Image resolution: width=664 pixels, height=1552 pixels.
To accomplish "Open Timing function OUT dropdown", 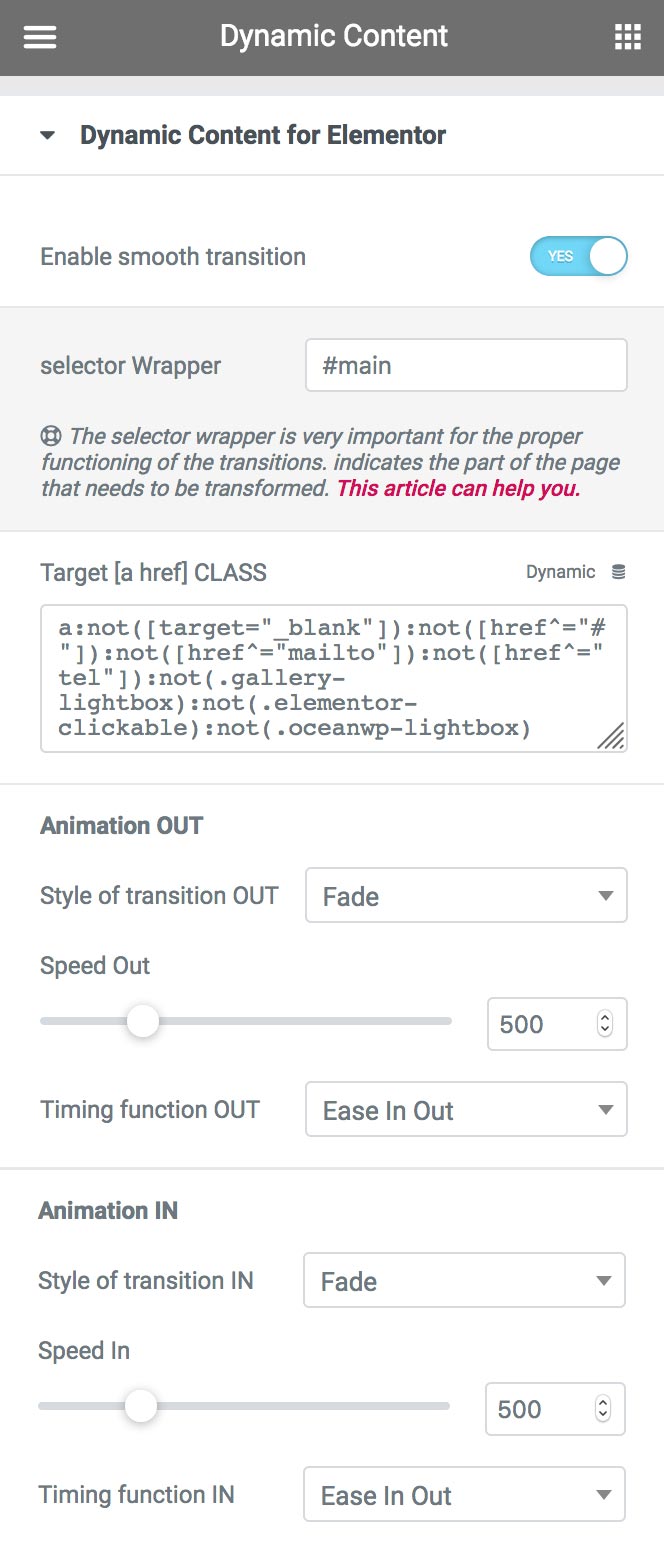I will click(466, 1109).
